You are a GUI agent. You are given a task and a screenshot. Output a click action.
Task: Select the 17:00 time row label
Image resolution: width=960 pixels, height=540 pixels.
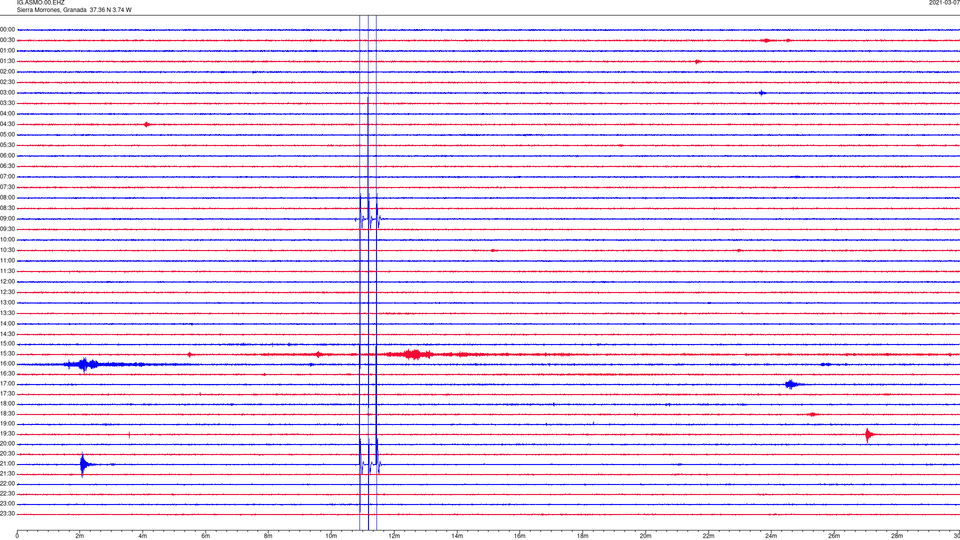pos(7,384)
